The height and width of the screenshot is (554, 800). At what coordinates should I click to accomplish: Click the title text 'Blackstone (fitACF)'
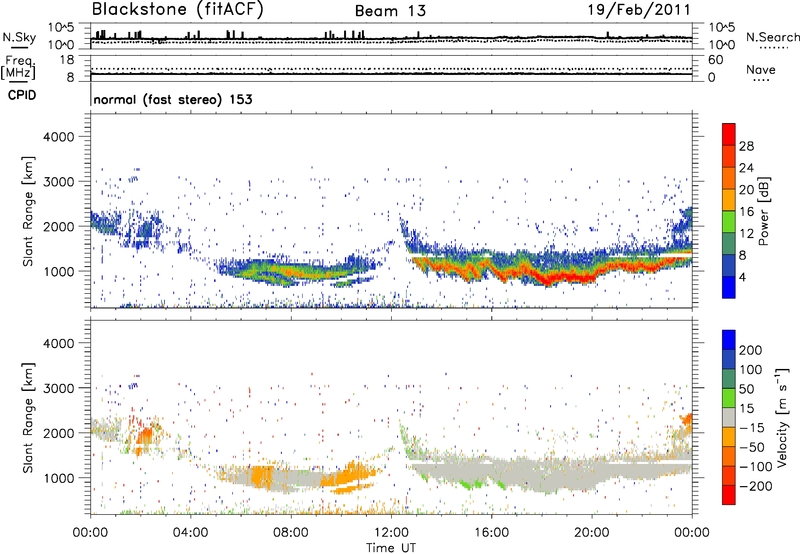(x=178, y=10)
